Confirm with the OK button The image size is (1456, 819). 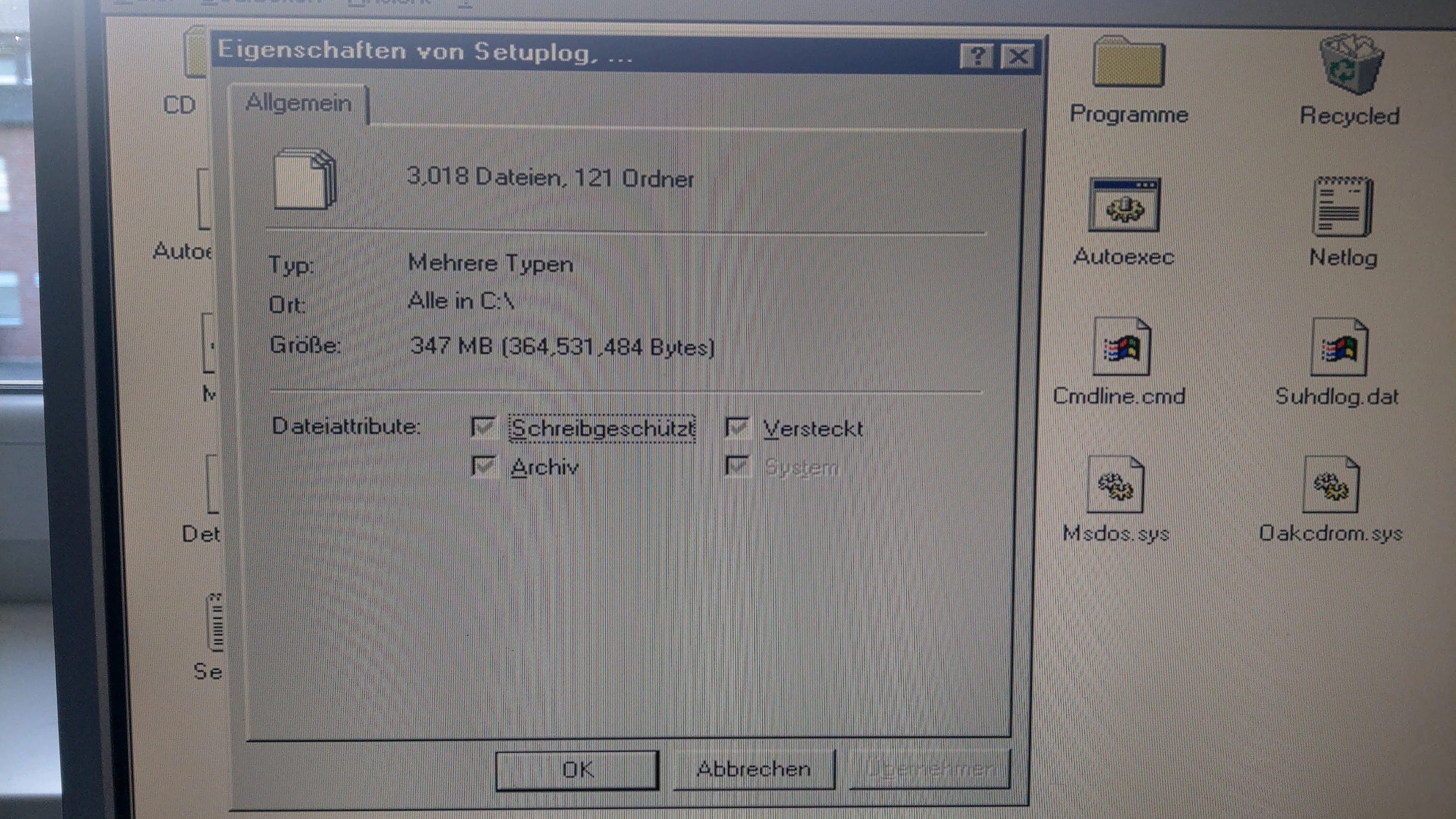pos(577,770)
